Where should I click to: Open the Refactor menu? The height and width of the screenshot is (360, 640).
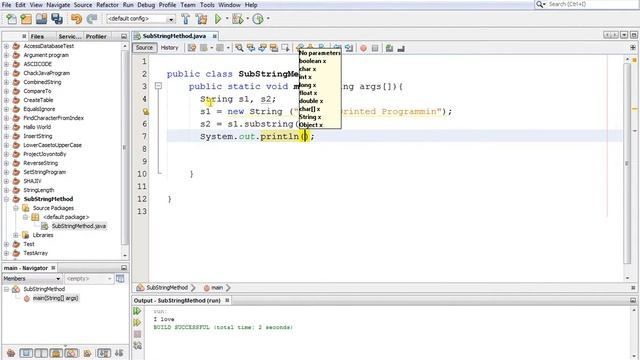[x=107, y=5]
